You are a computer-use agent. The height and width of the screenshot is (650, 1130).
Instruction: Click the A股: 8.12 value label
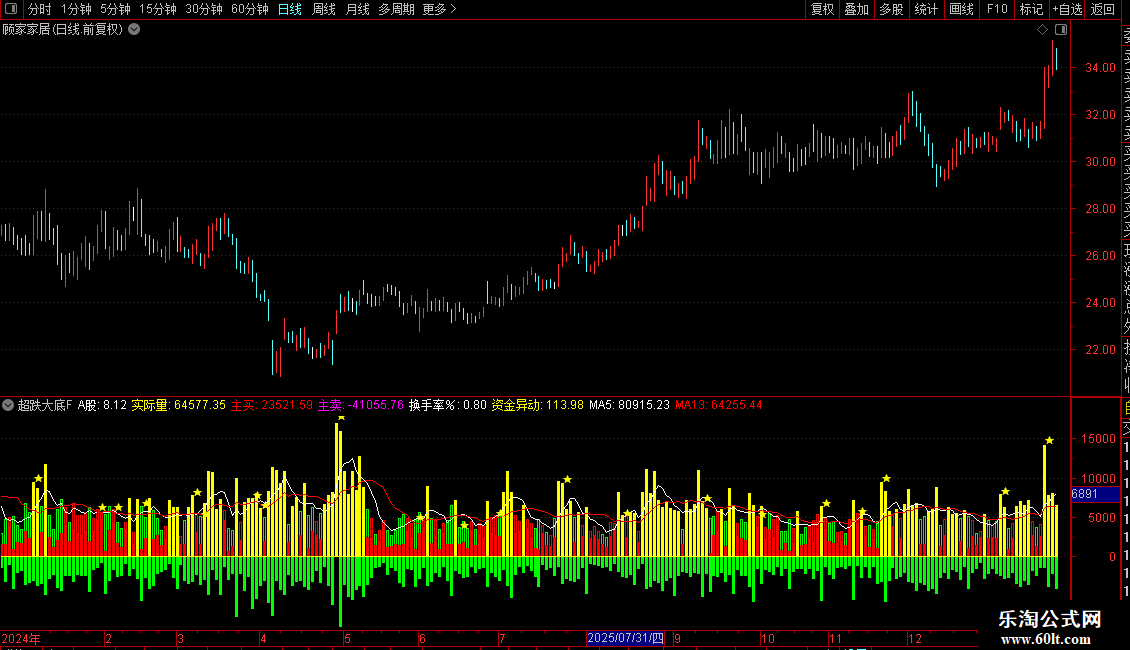(102, 405)
